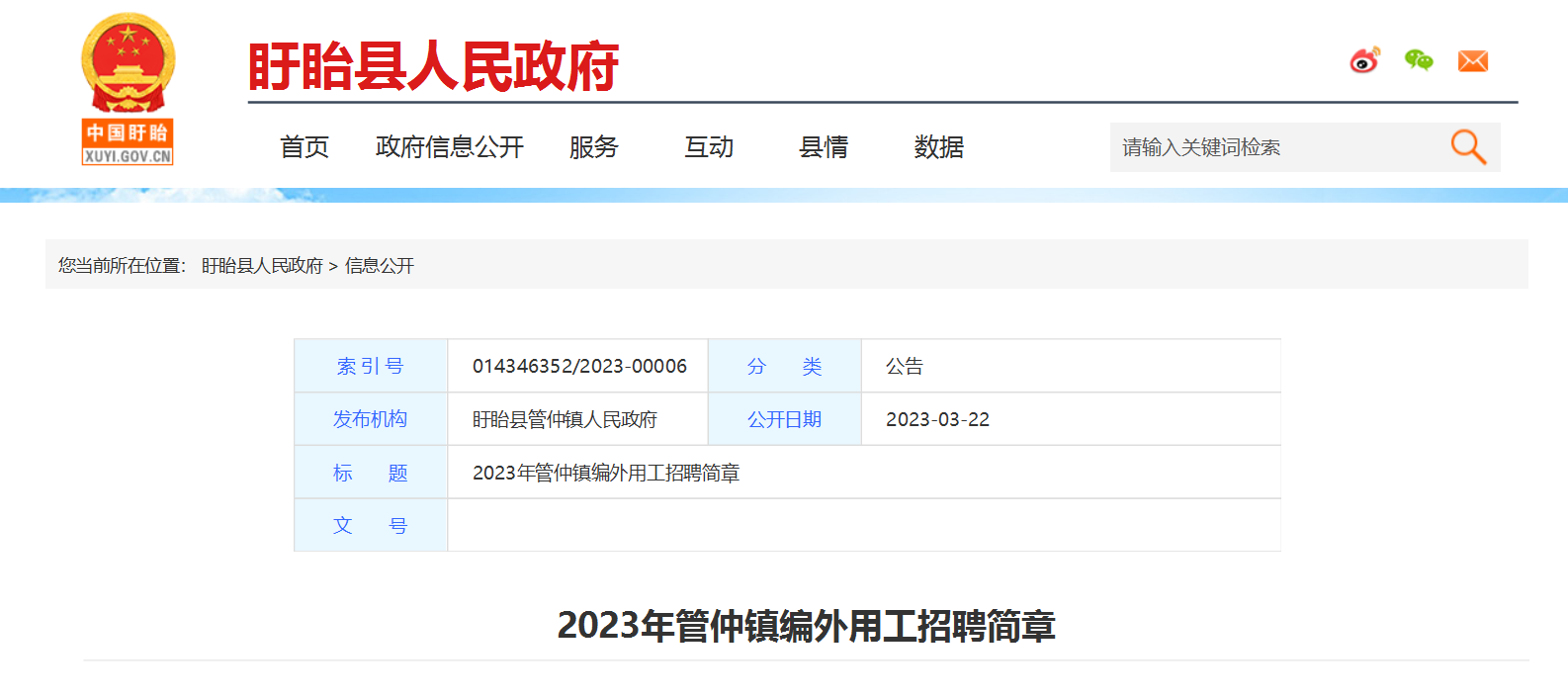Click the Weibo icon in header
The height and width of the screenshot is (698, 1568).
click(x=1364, y=61)
